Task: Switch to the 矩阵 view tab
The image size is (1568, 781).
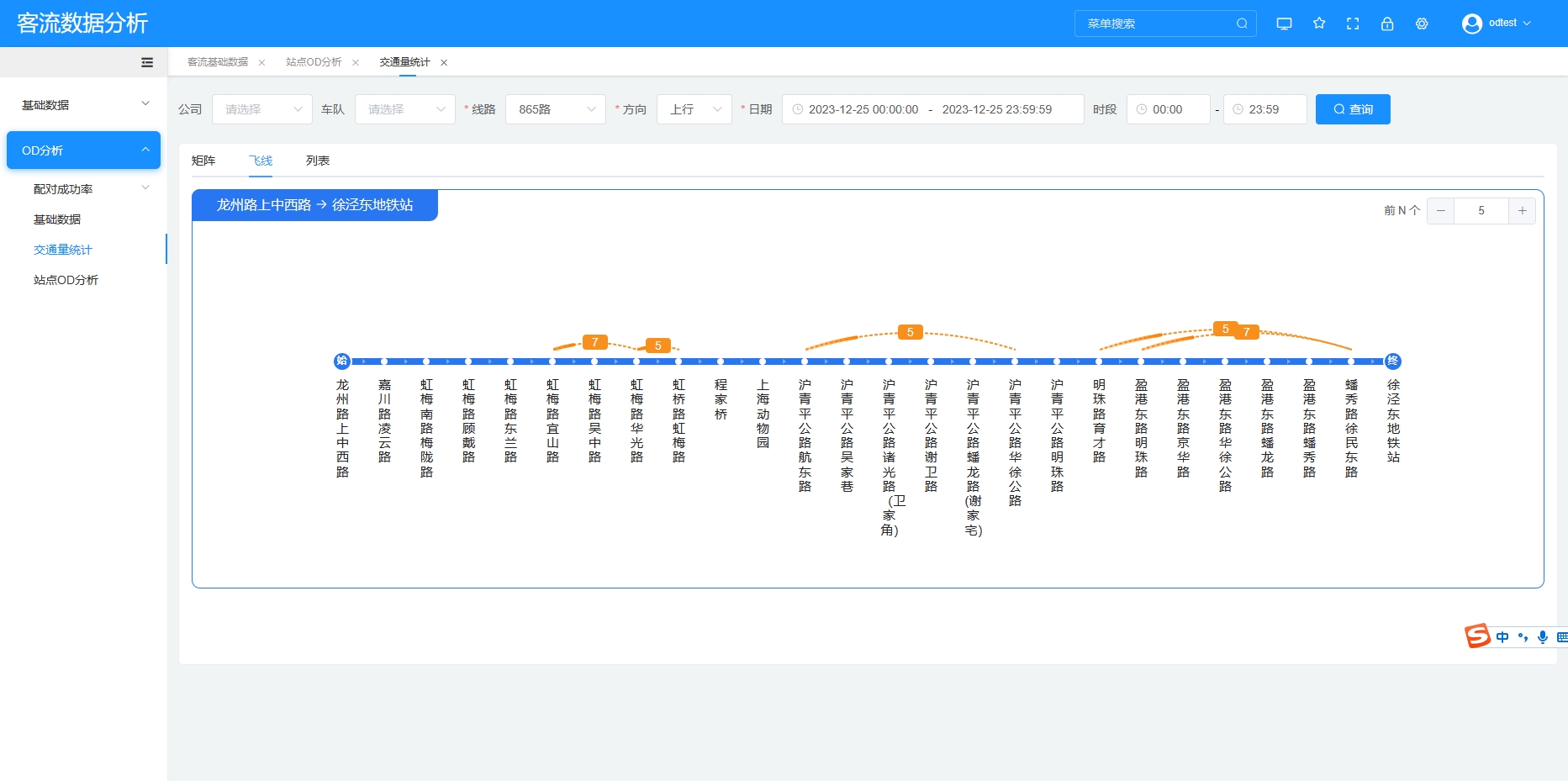Action: [203, 161]
